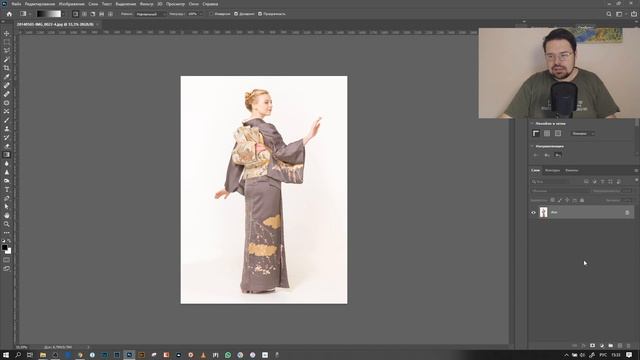This screenshot has width=640, height=360.
Task: Delete layer trash icon
Action: (629, 346)
